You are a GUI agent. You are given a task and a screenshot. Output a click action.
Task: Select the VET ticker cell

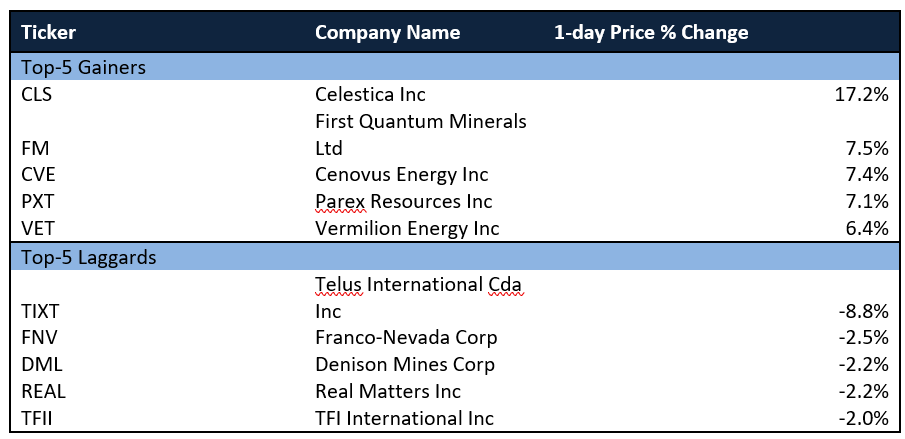click(x=38, y=229)
